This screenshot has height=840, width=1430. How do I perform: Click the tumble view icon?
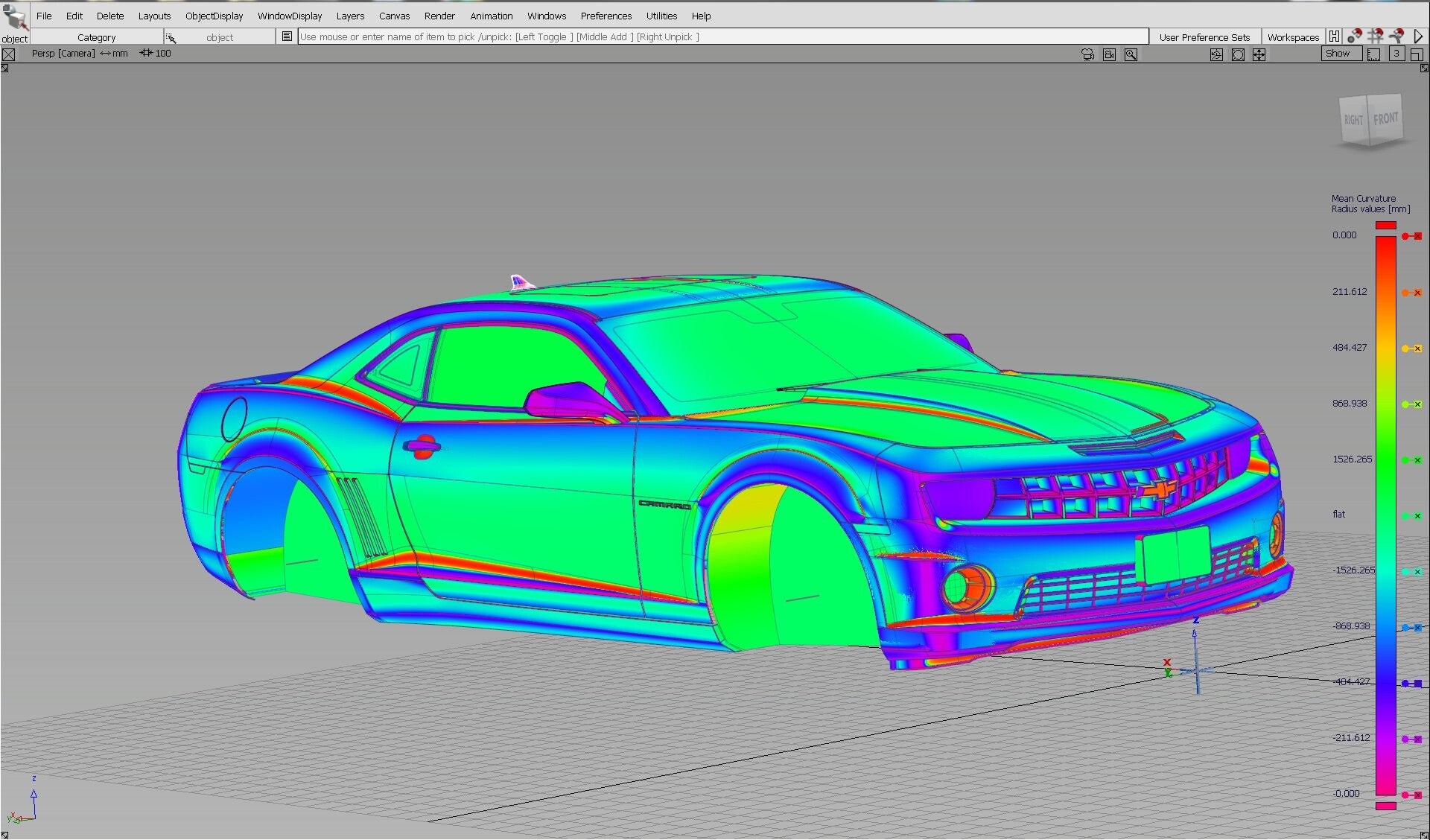coord(1216,54)
